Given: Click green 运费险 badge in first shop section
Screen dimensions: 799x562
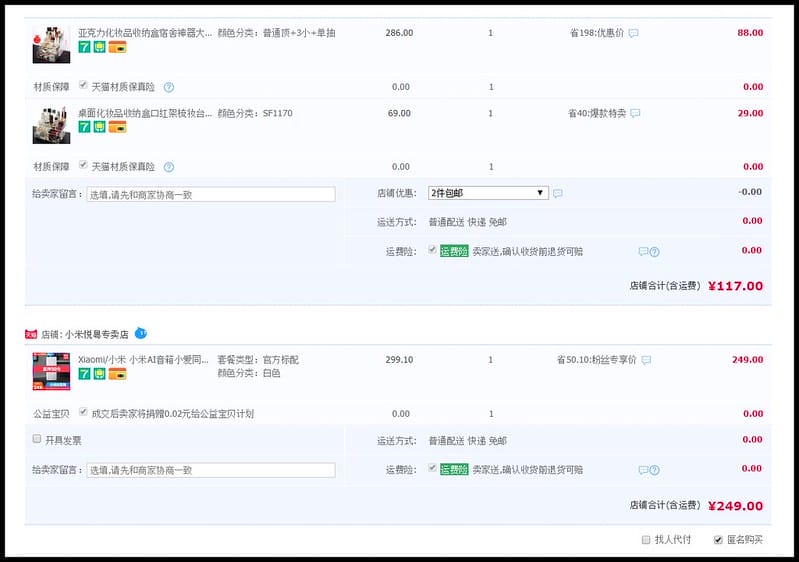Looking at the screenshot, I should (x=454, y=251).
